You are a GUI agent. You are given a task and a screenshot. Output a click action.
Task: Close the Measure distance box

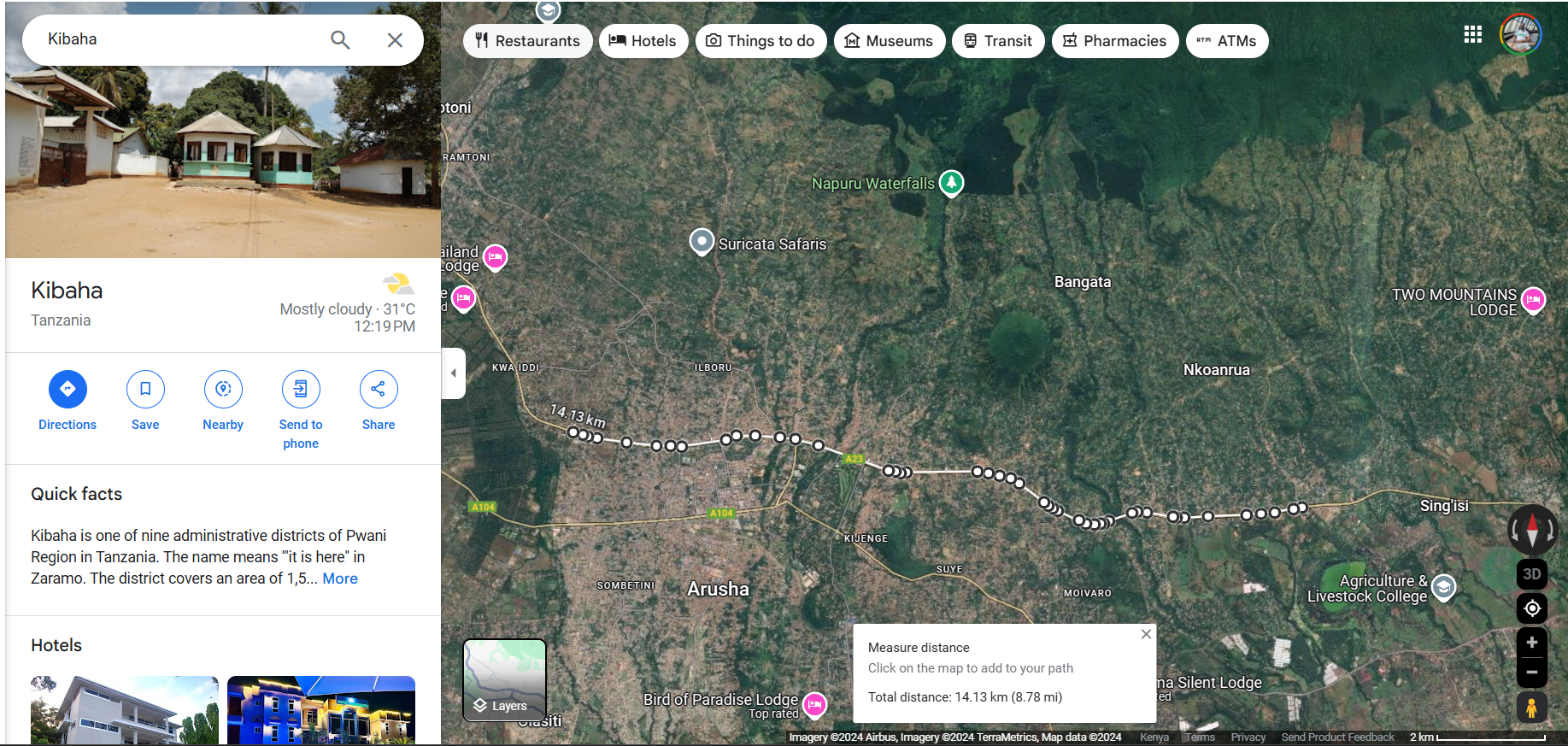[1146, 634]
